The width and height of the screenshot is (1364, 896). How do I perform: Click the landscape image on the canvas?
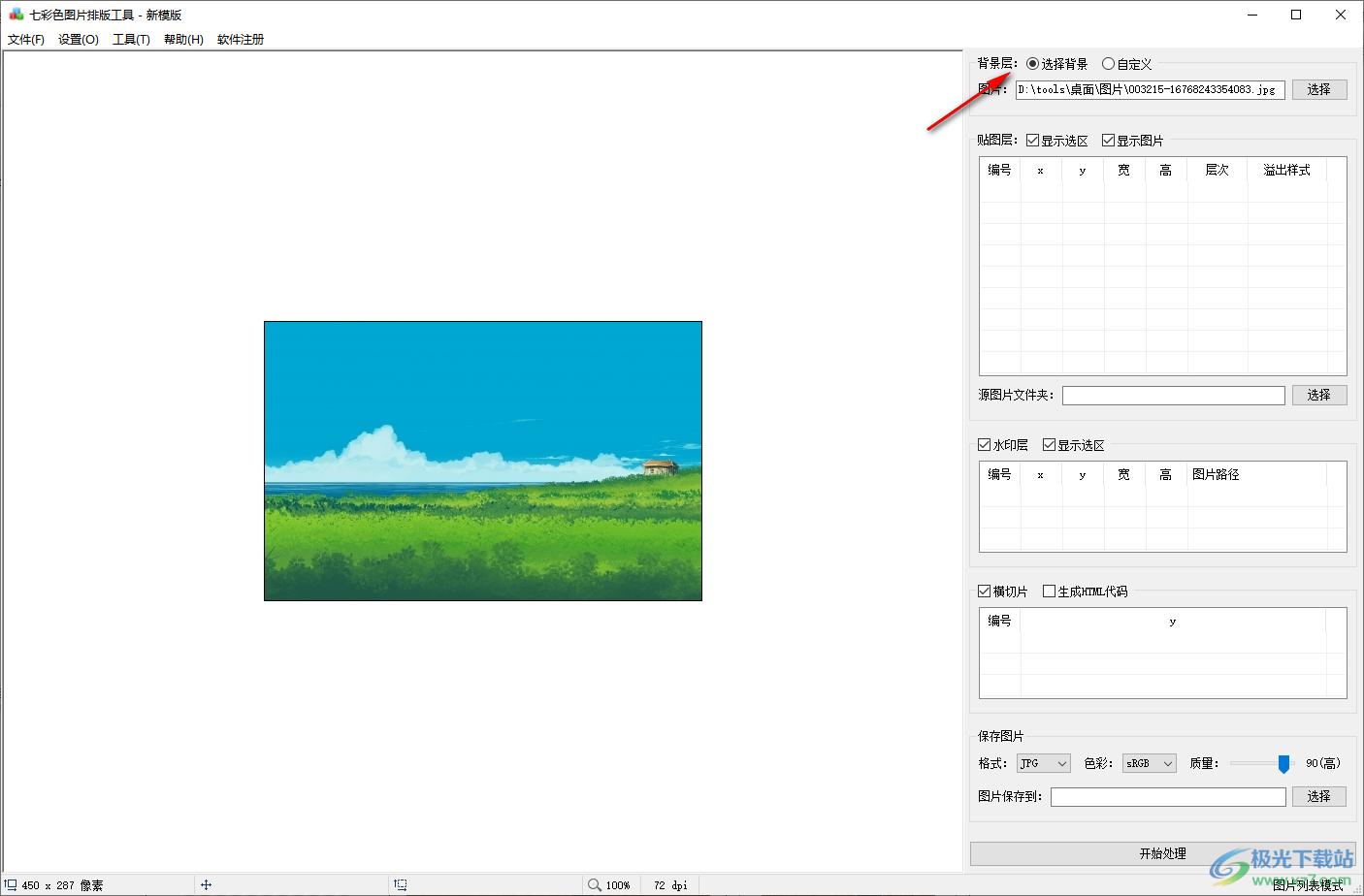[483, 461]
